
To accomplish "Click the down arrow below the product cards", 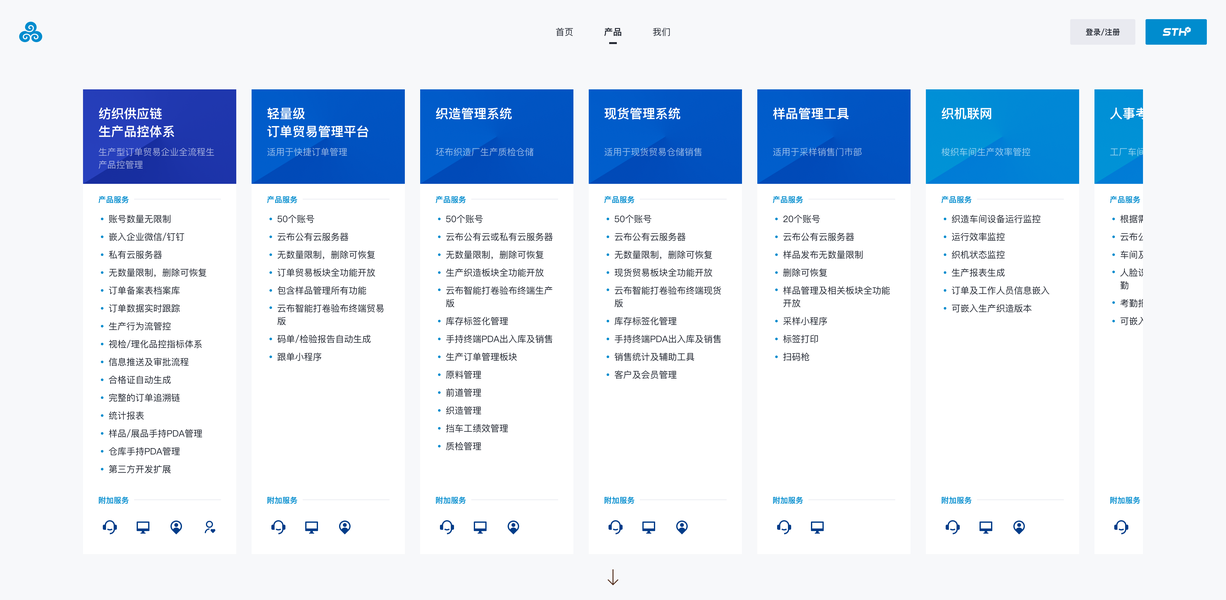I will pos(613,577).
